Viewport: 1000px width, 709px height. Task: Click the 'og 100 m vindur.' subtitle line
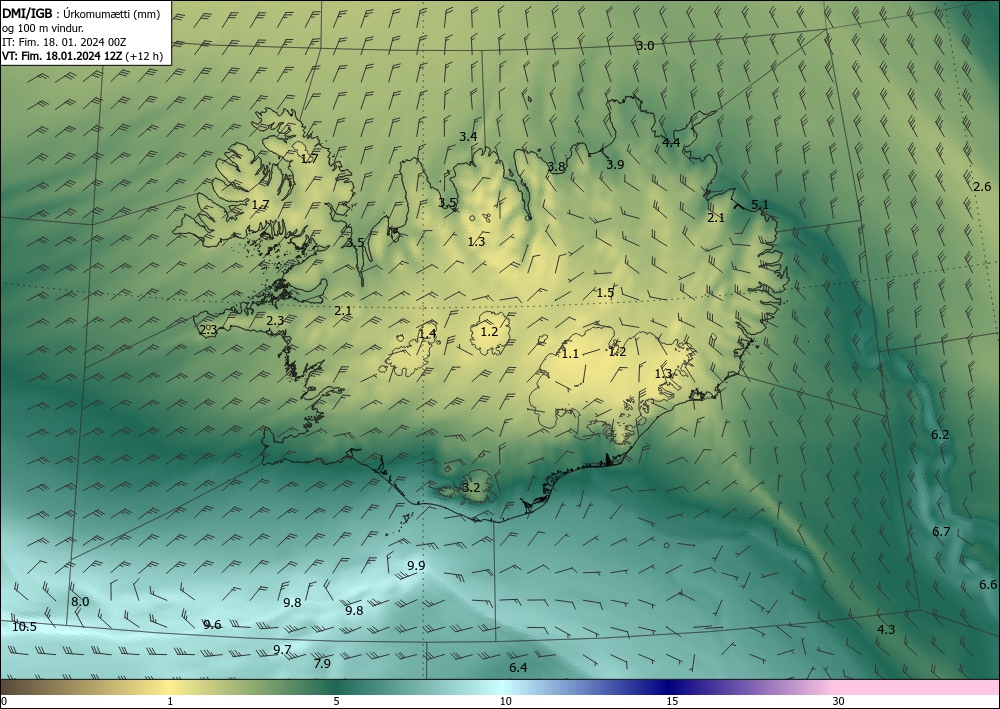(43, 27)
